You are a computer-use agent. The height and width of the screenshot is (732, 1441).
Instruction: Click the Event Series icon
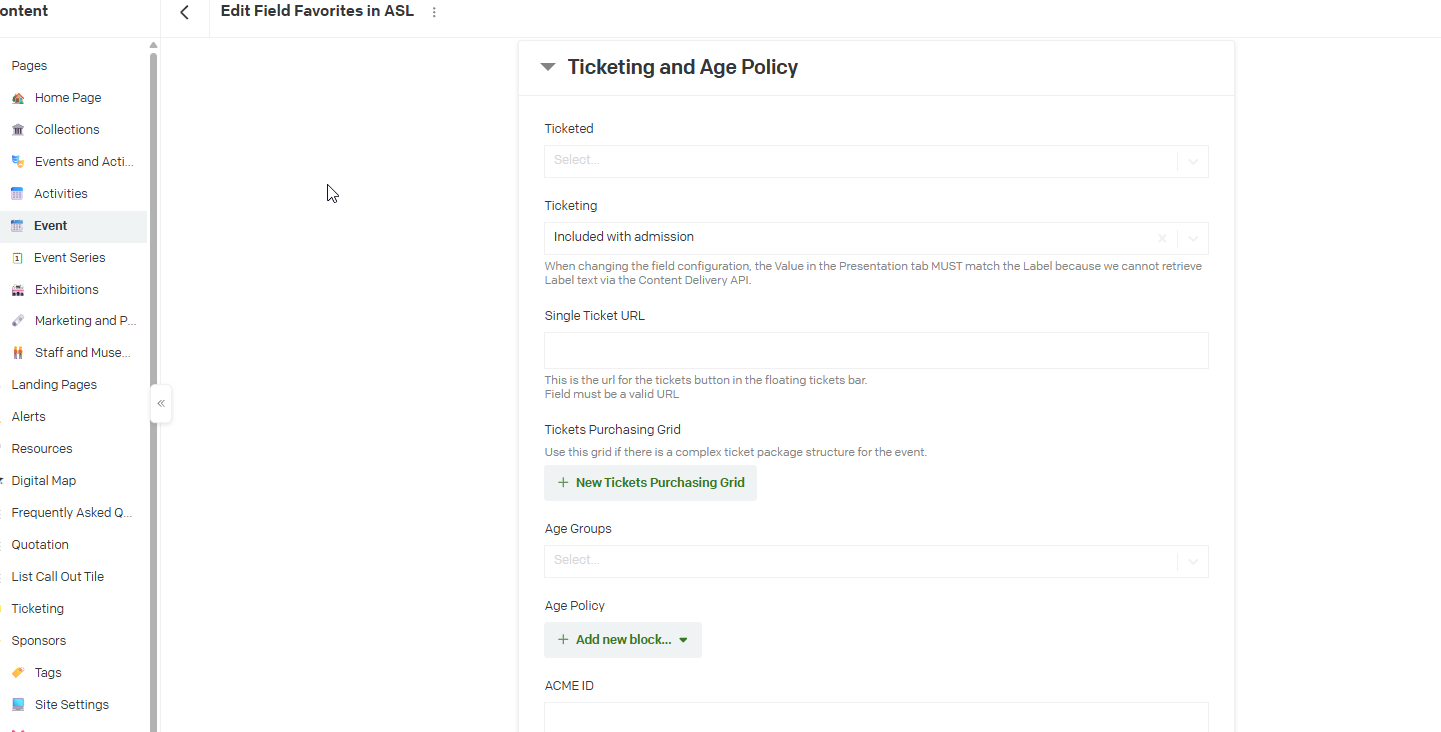point(17,258)
